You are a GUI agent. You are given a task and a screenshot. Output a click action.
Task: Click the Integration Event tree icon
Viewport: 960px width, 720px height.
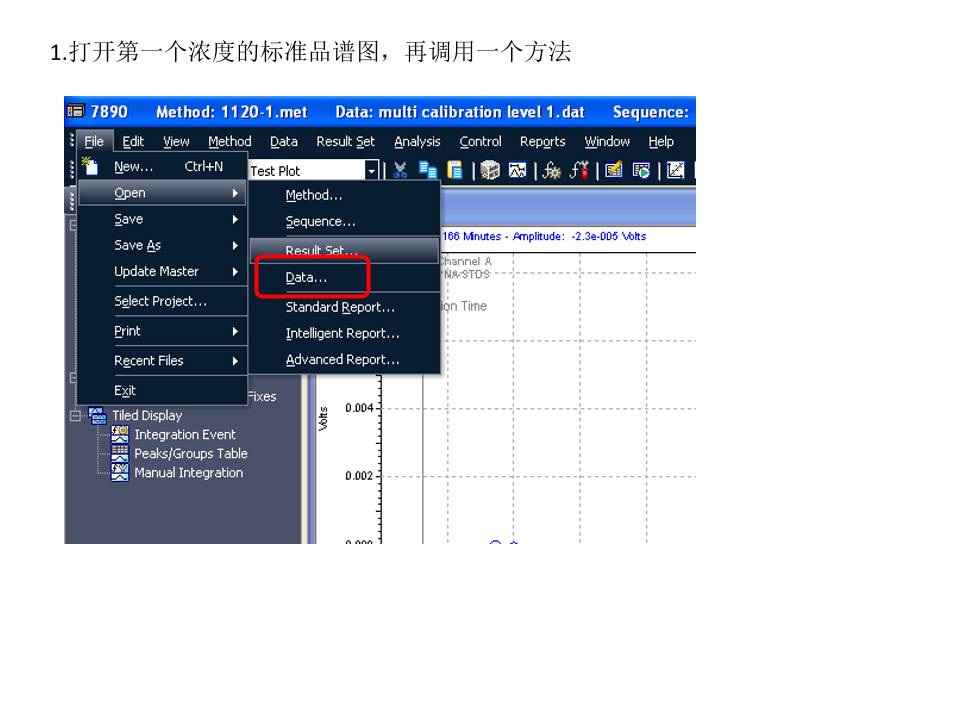coord(120,435)
